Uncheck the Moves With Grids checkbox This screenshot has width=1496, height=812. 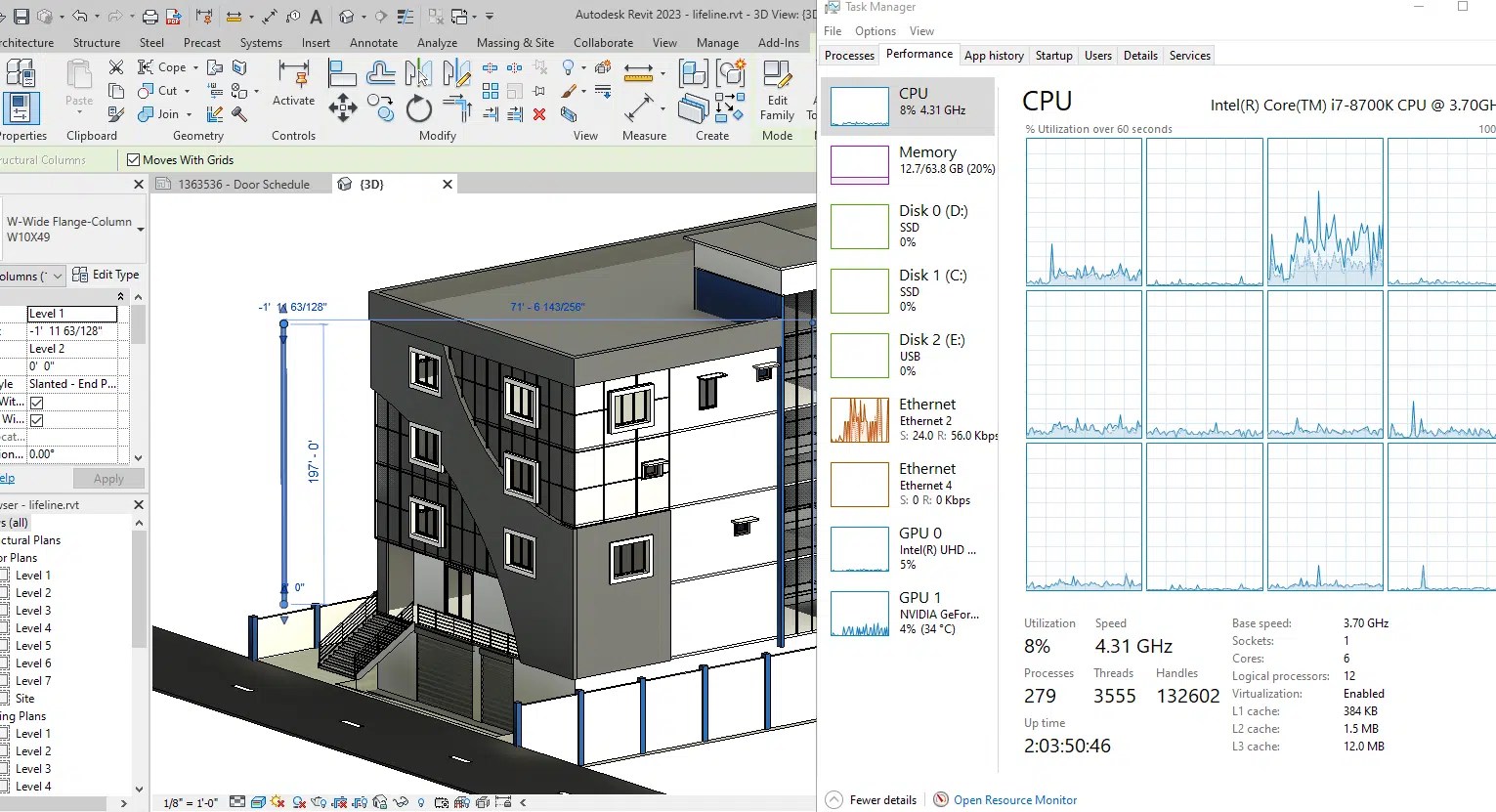click(x=132, y=159)
